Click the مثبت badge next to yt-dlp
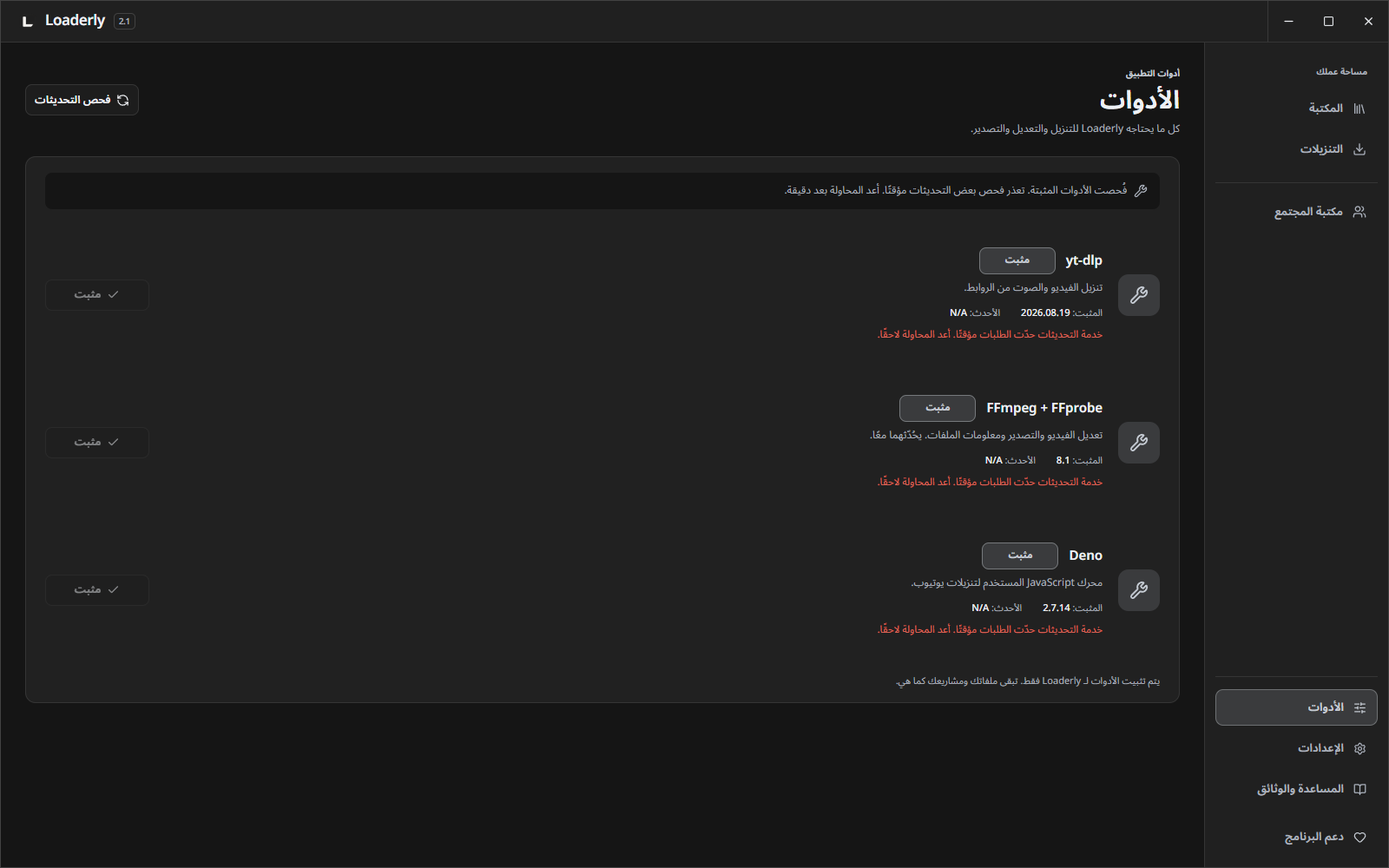 tap(1017, 260)
